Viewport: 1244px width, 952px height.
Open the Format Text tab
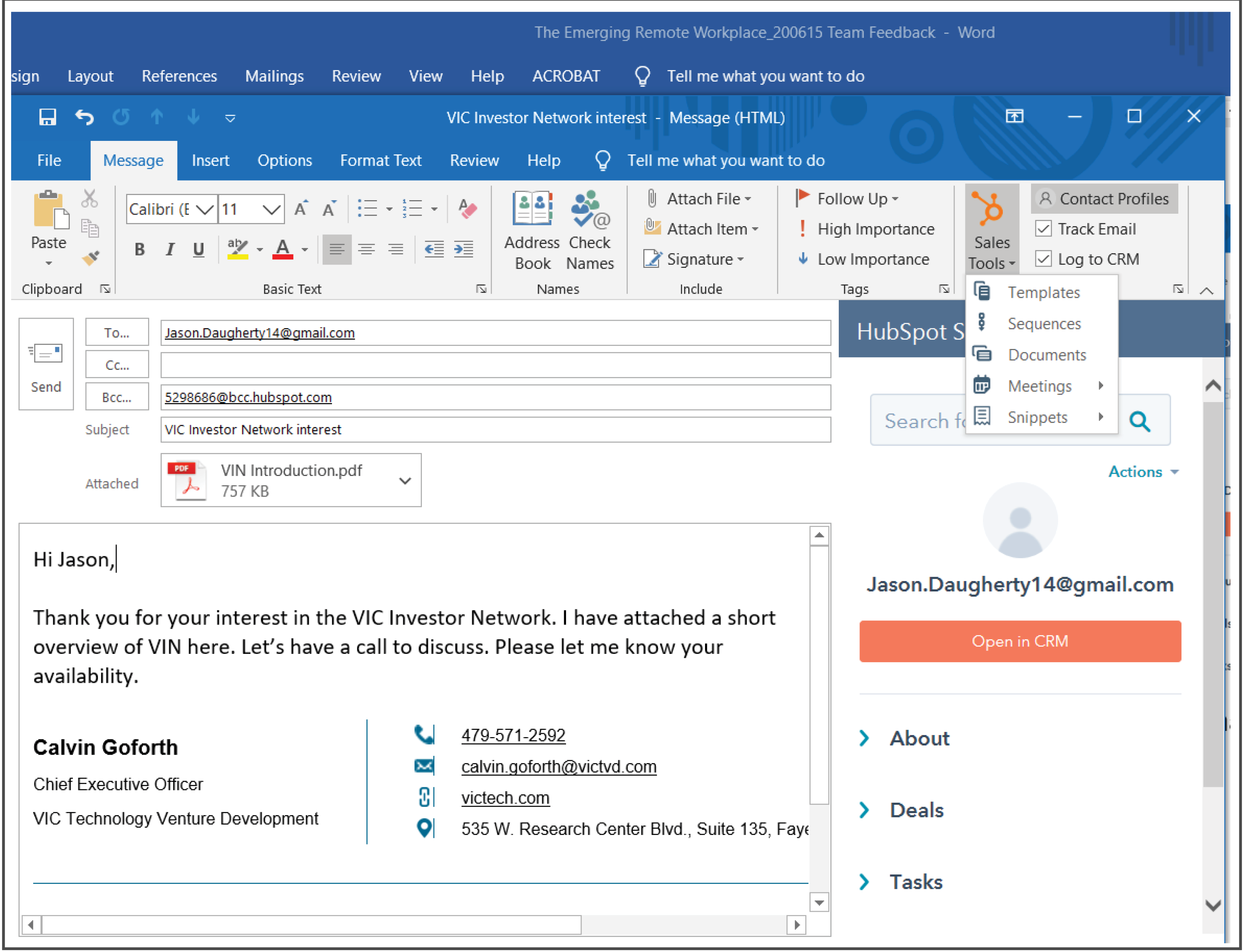(381, 160)
